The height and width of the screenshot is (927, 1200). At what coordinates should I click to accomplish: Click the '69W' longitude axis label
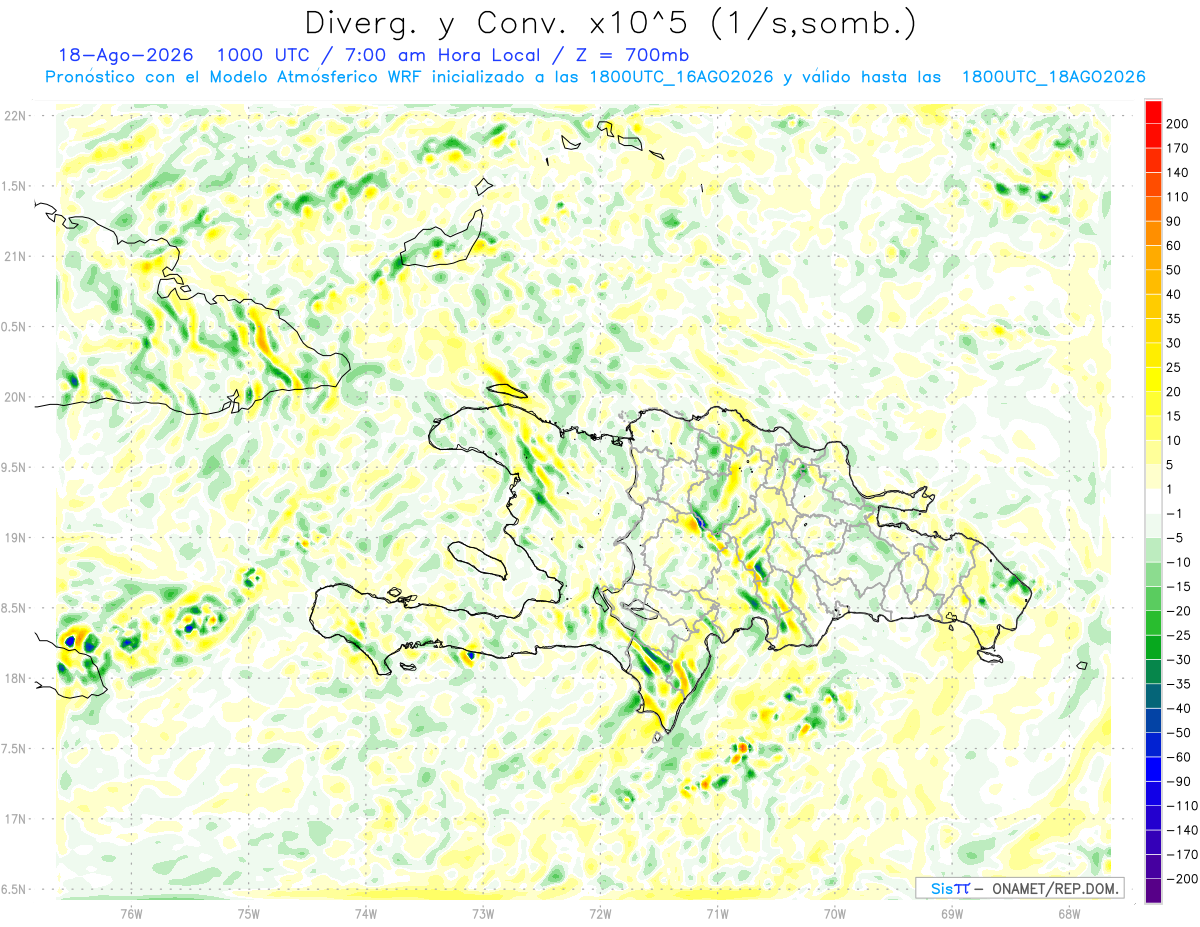[x=952, y=914]
